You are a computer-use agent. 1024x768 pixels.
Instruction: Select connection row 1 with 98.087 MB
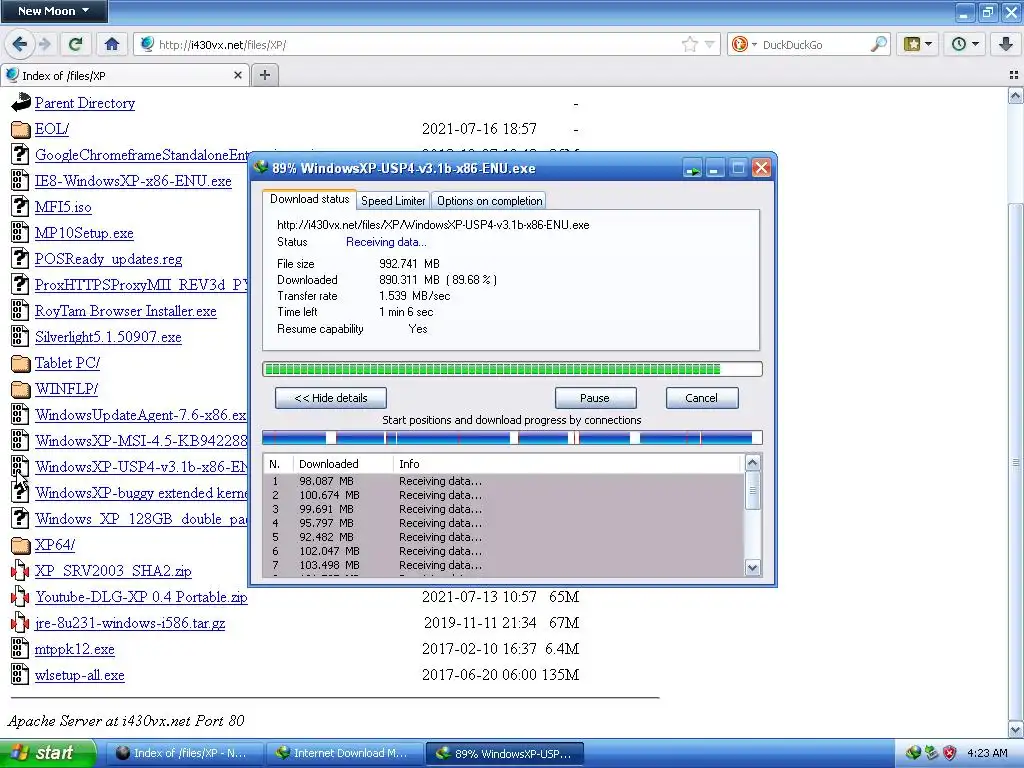(x=503, y=481)
